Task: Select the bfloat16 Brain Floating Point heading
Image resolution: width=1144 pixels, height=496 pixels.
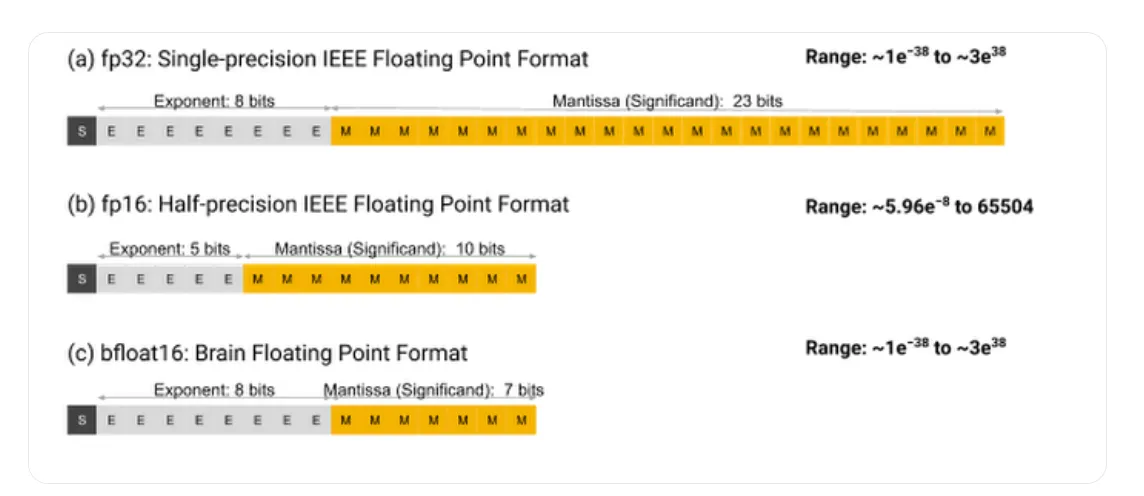Action: pyautogui.click(x=267, y=353)
